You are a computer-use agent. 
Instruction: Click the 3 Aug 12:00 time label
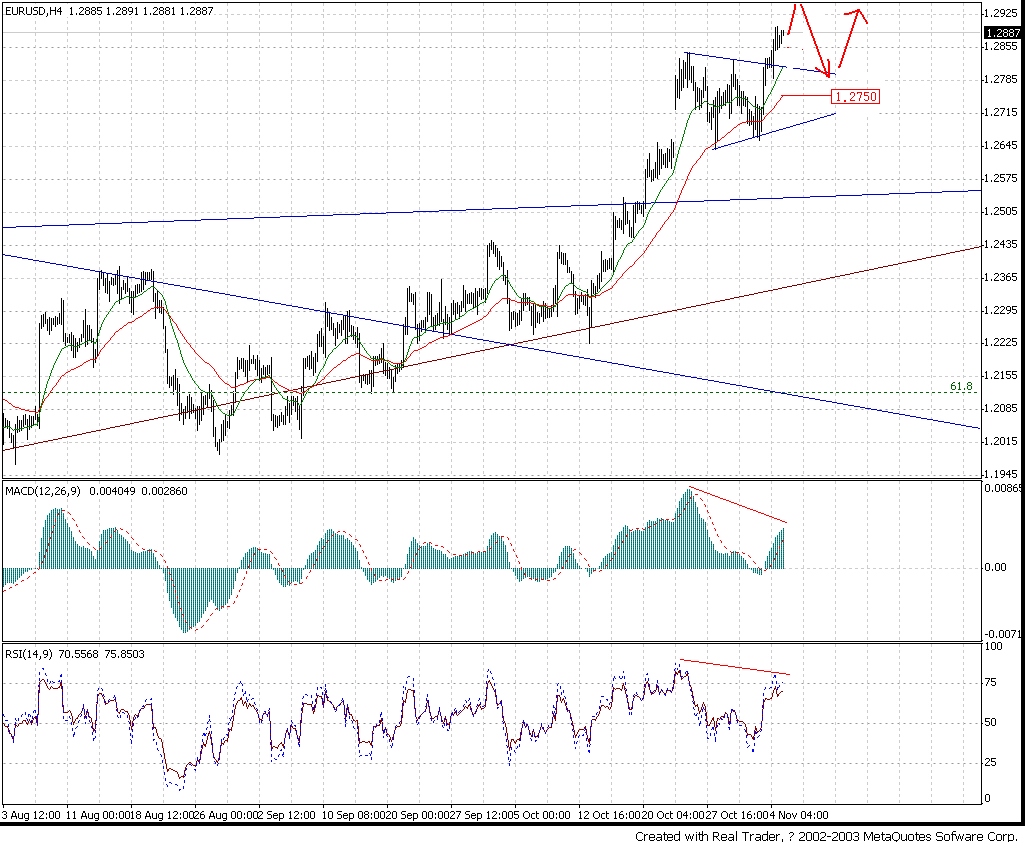(31, 815)
